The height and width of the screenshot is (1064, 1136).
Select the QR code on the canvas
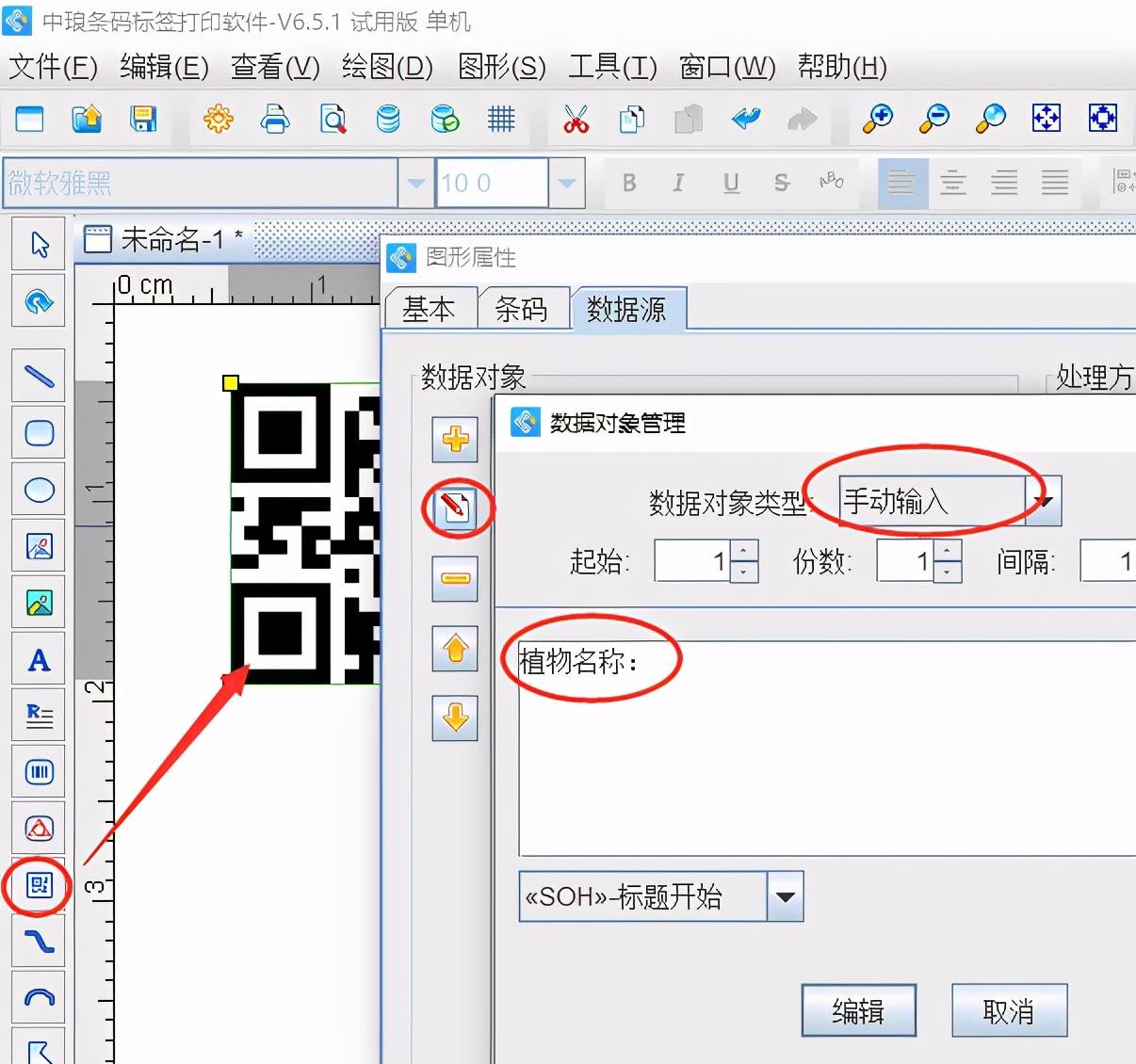point(305,534)
